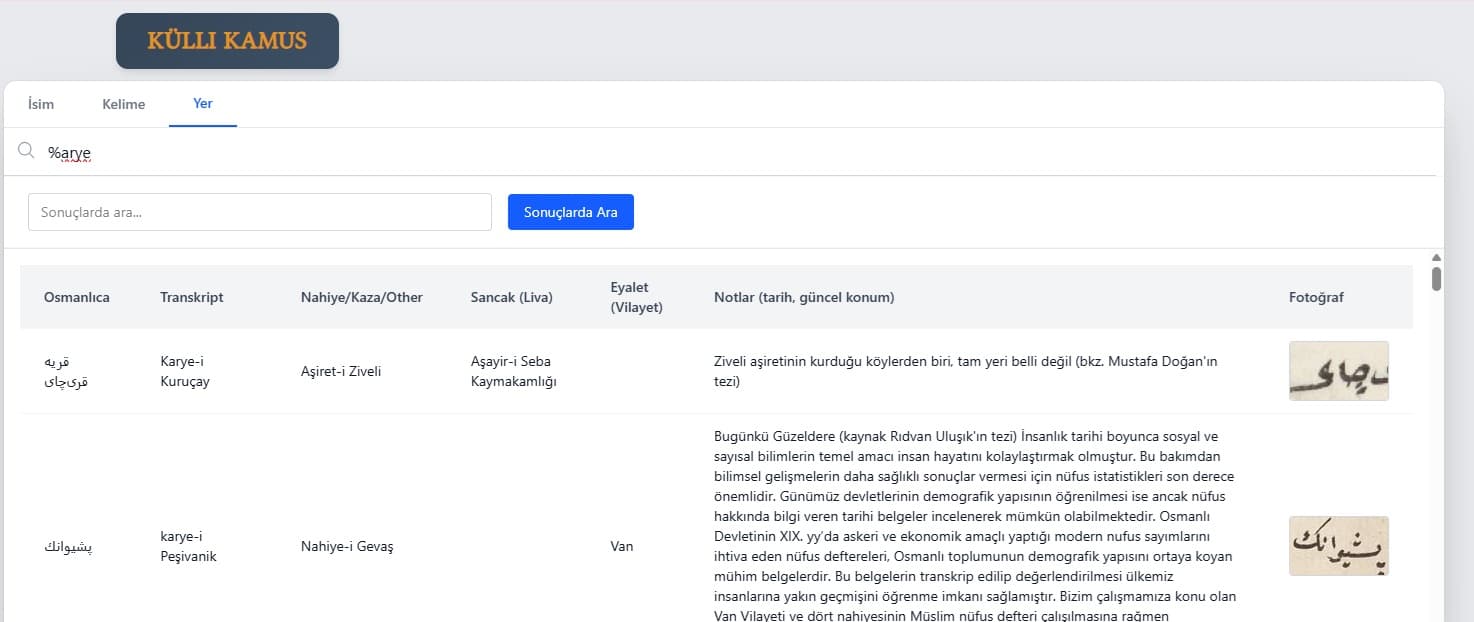
Task: Click the Van vilayet cell
Action: (621, 546)
